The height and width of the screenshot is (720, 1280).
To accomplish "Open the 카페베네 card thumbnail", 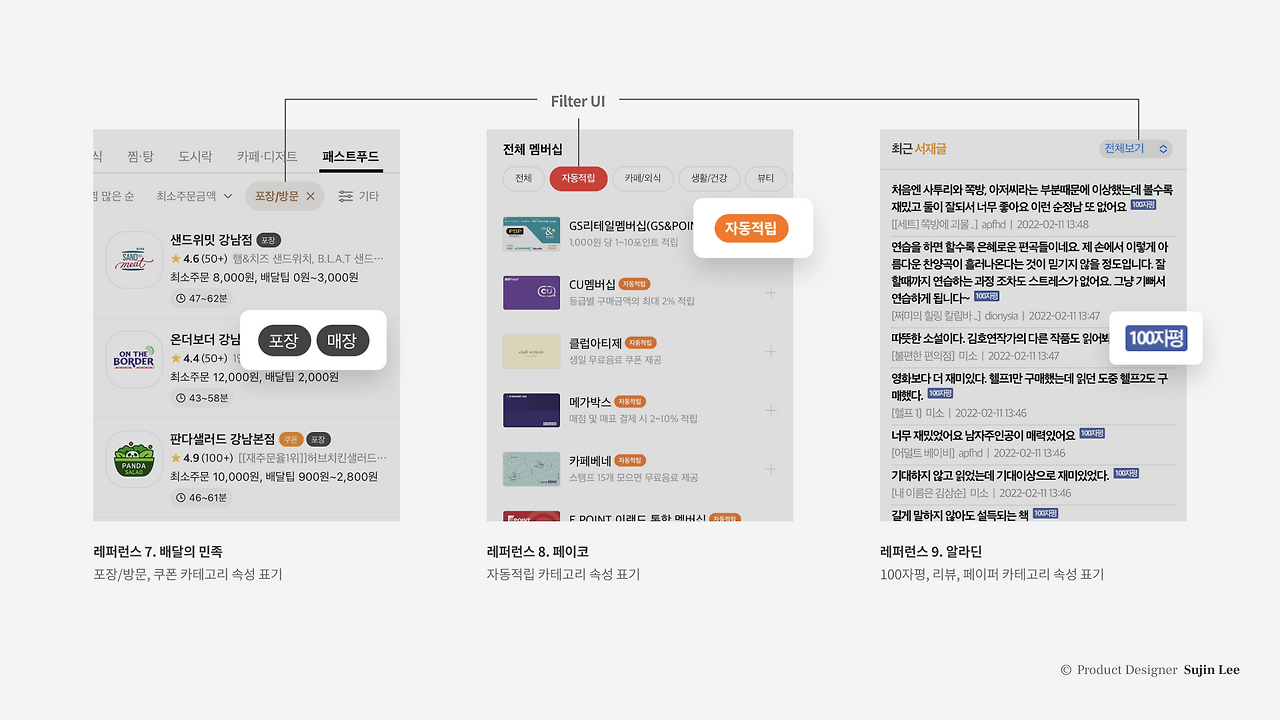I will coord(531,469).
